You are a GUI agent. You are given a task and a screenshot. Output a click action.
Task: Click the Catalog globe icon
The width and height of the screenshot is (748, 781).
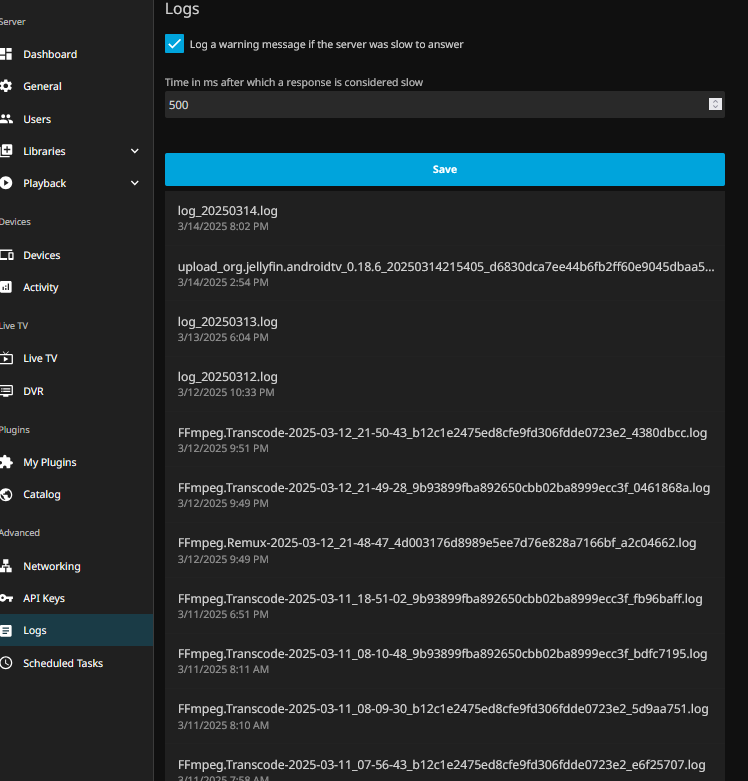(x=6, y=494)
